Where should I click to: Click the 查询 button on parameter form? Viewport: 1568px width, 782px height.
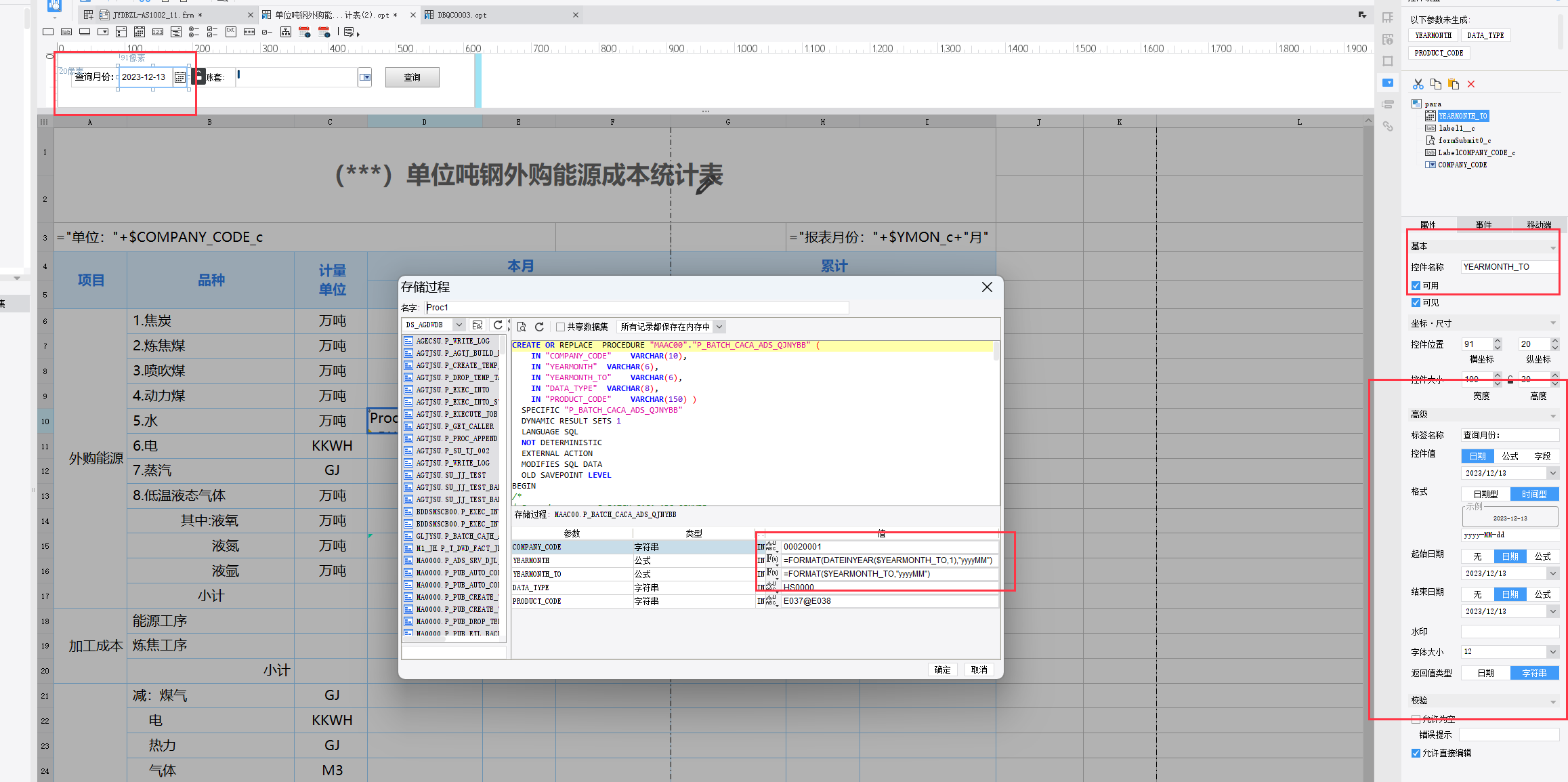click(412, 77)
